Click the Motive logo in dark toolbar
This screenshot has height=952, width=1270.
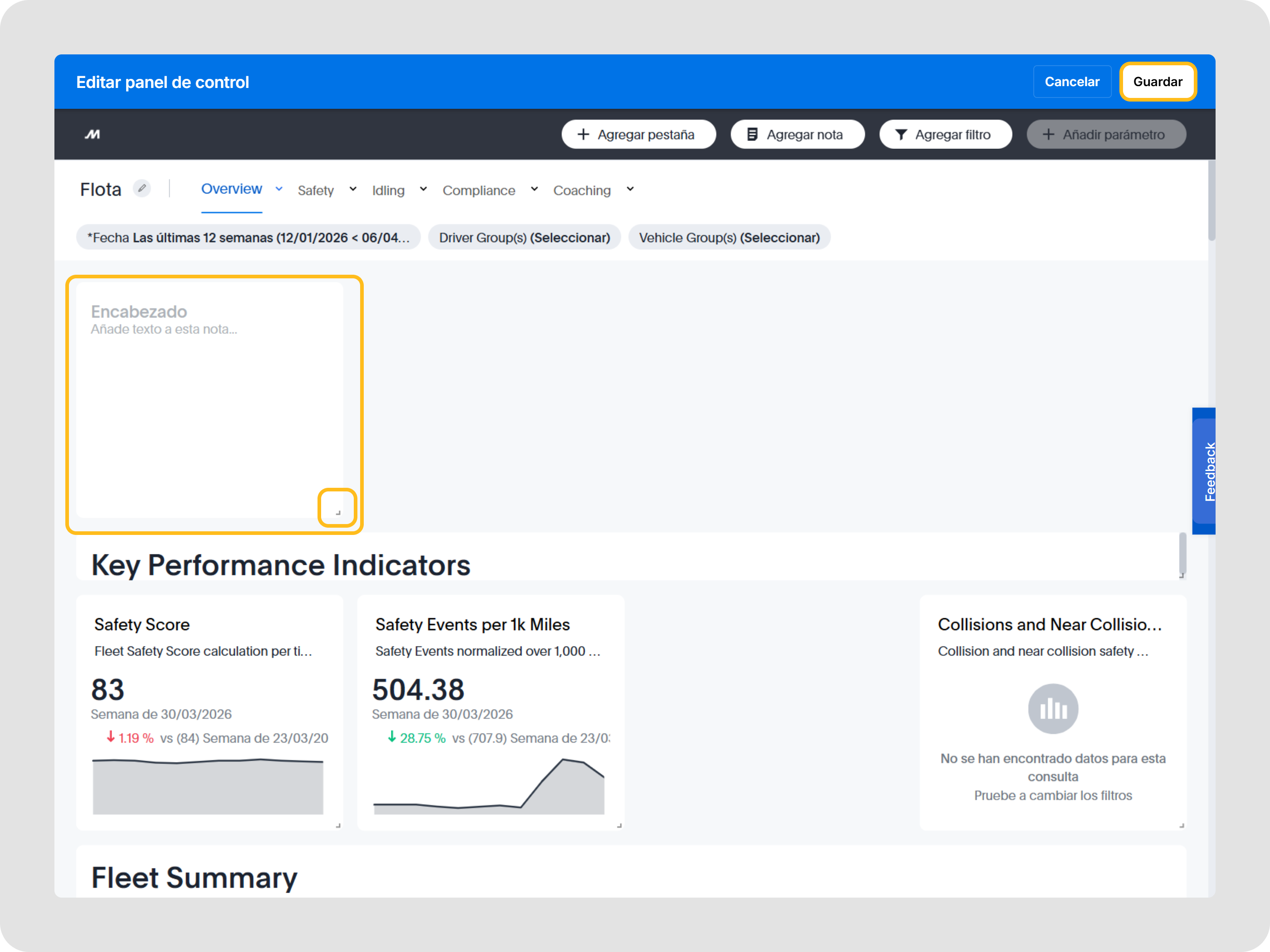93,134
